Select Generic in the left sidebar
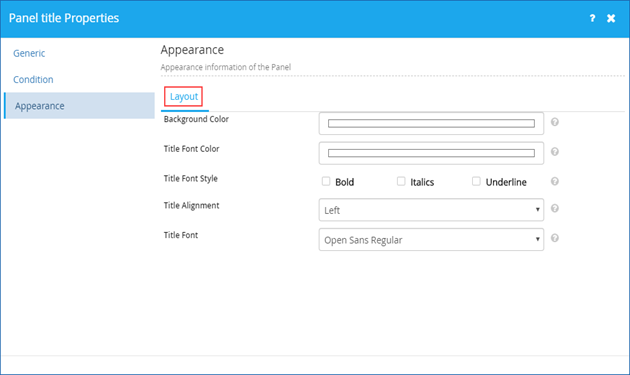This screenshot has height=375, width=630. (29, 53)
